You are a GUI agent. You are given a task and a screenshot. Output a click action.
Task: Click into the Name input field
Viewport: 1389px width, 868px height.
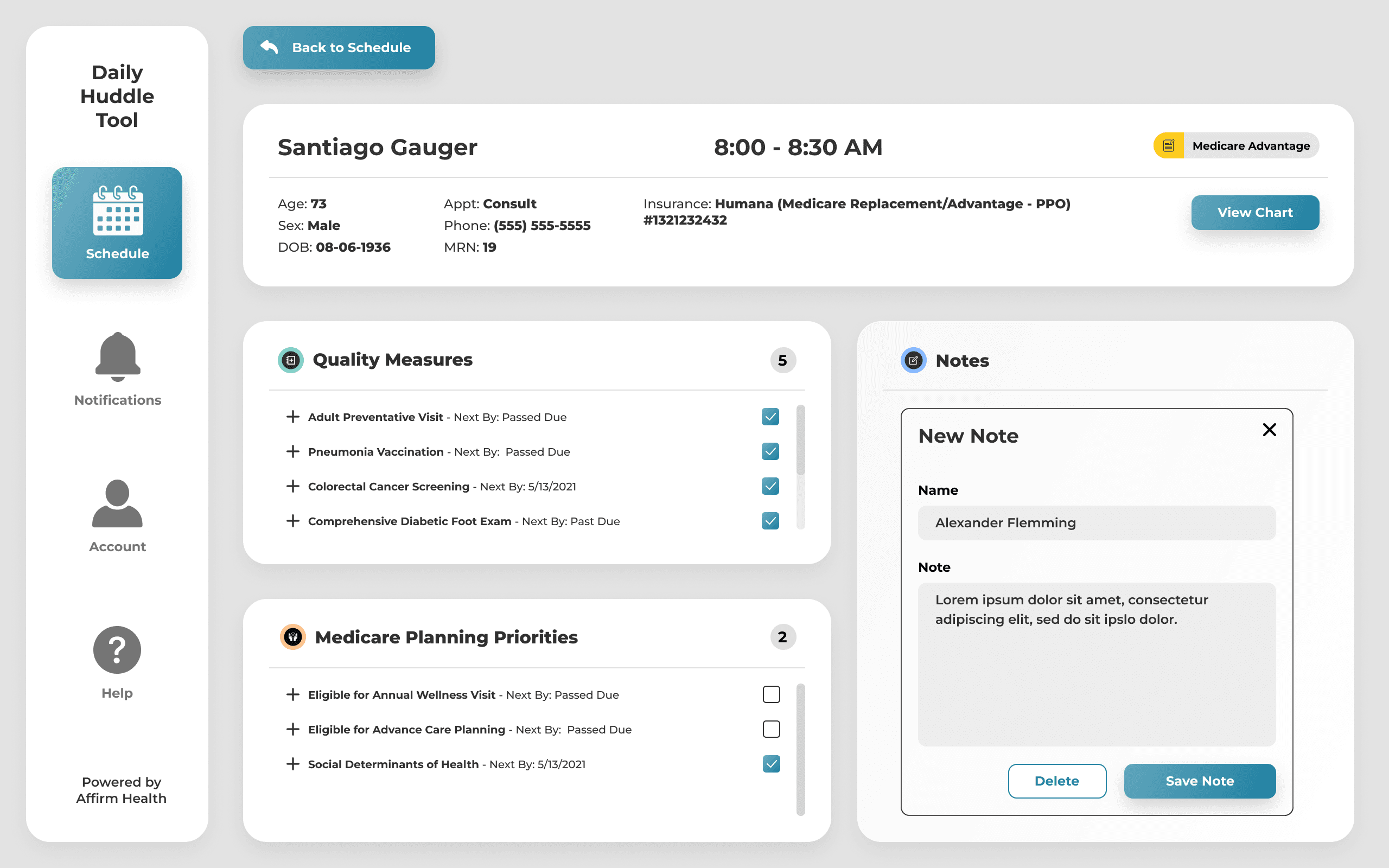(1096, 522)
